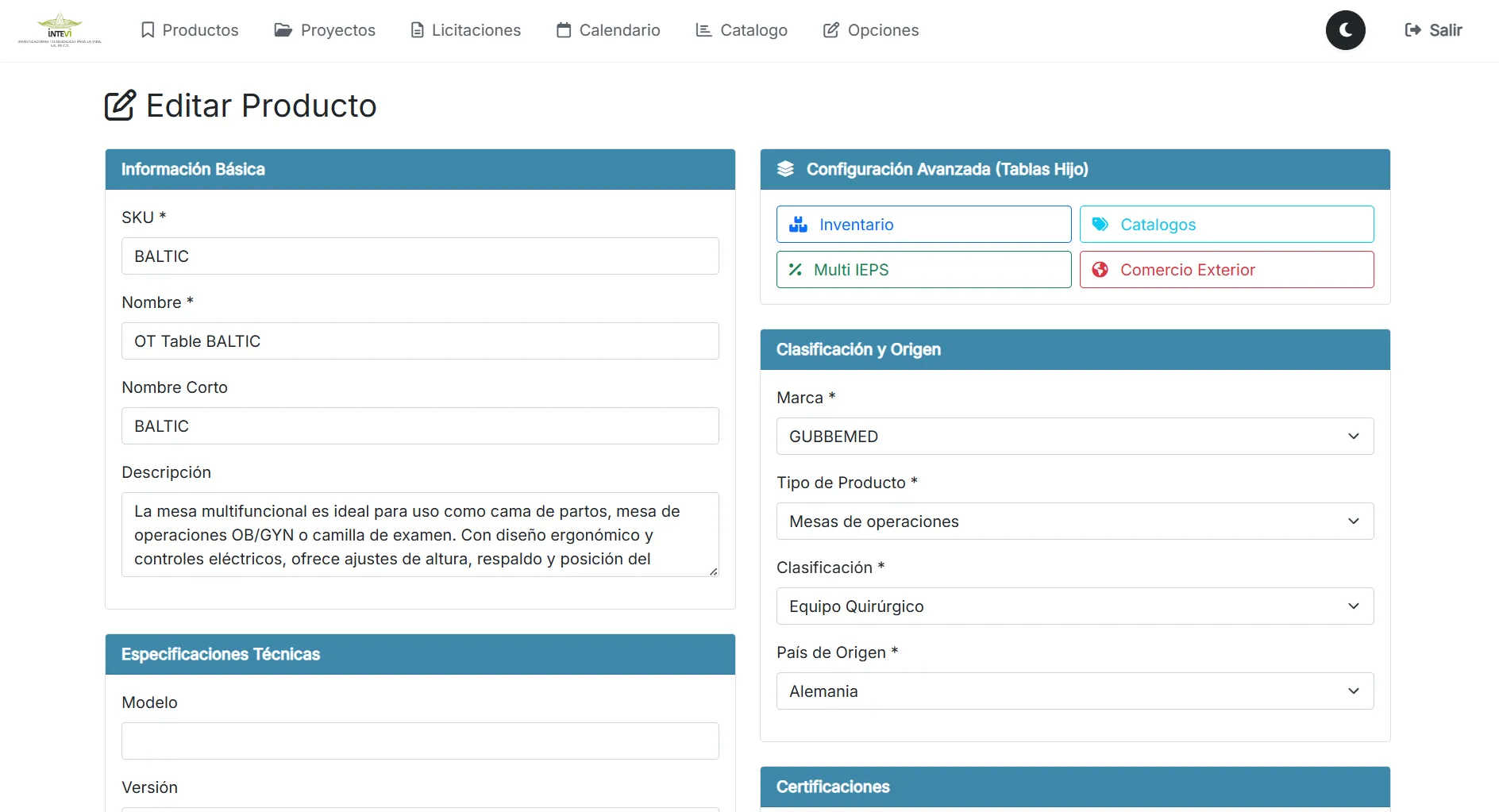Open the Marca dropdown showing GUBBEMED
This screenshot has width=1499, height=812.
tap(1075, 437)
